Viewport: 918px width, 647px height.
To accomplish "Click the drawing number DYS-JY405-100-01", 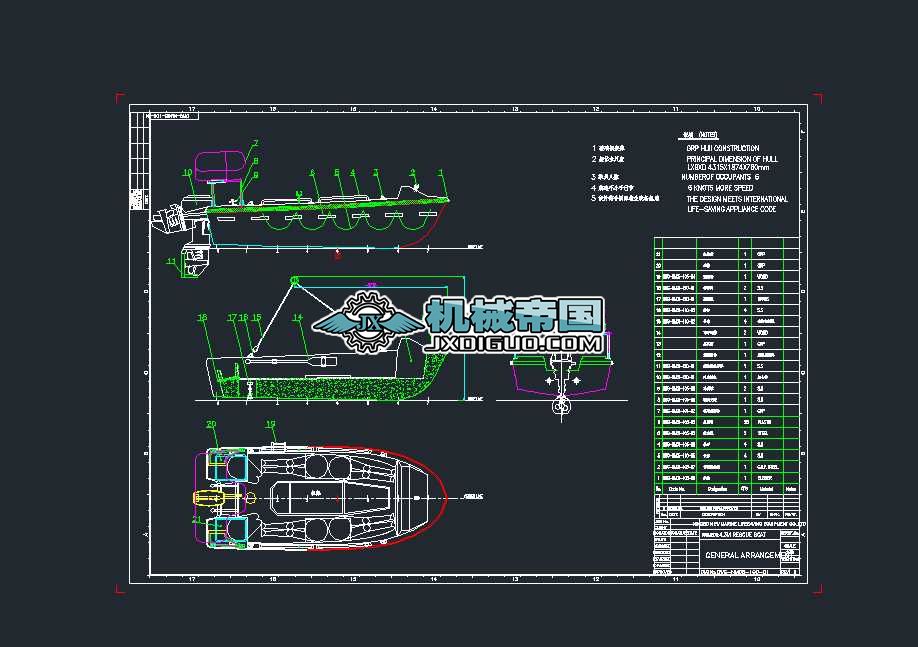I will pyautogui.click(x=735, y=570).
